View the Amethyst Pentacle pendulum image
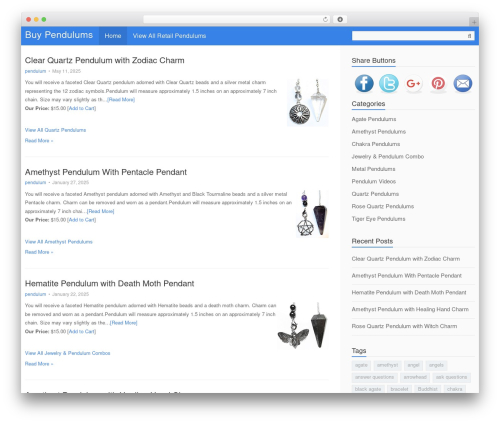This screenshot has width=500, height=423. click(x=312, y=214)
